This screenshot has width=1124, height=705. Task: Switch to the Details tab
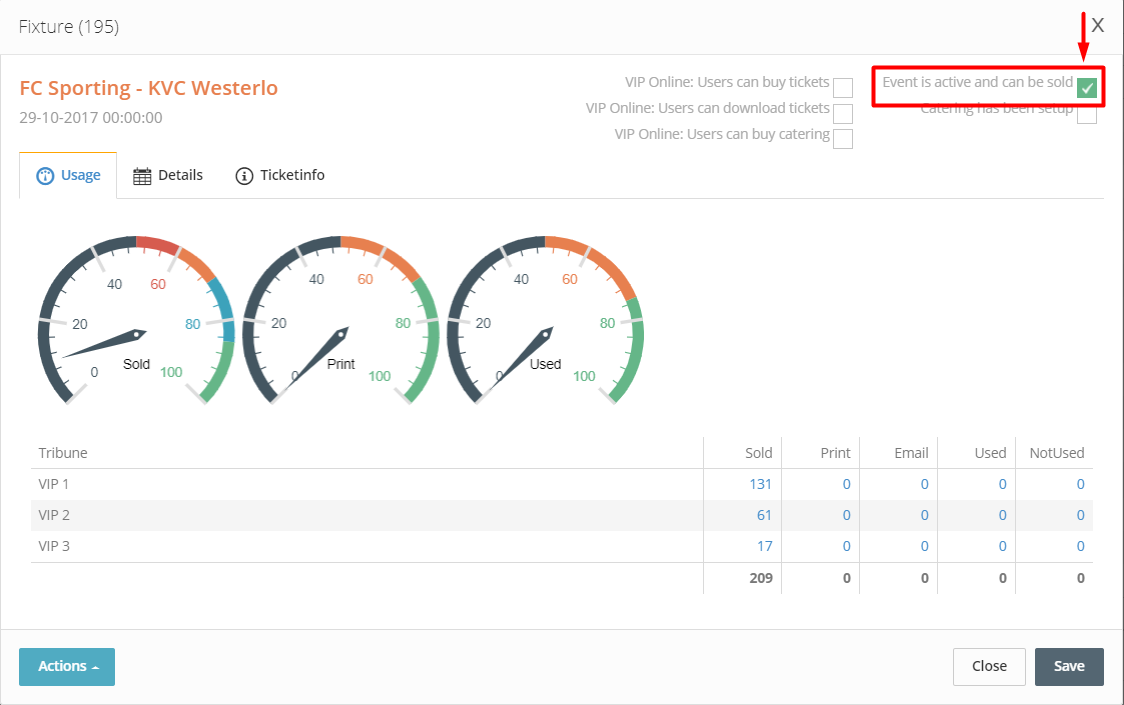tap(168, 176)
